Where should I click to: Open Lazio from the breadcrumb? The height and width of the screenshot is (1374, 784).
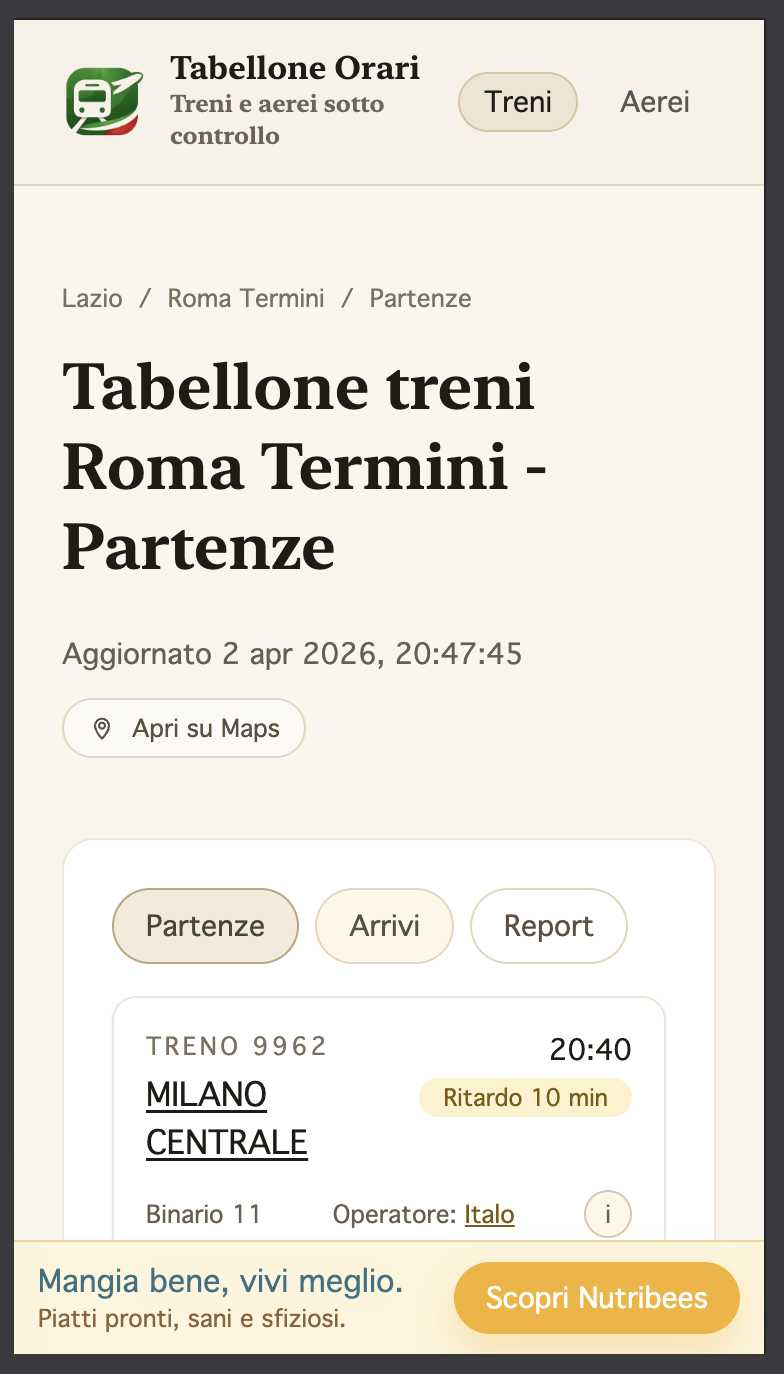coord(91,298)
